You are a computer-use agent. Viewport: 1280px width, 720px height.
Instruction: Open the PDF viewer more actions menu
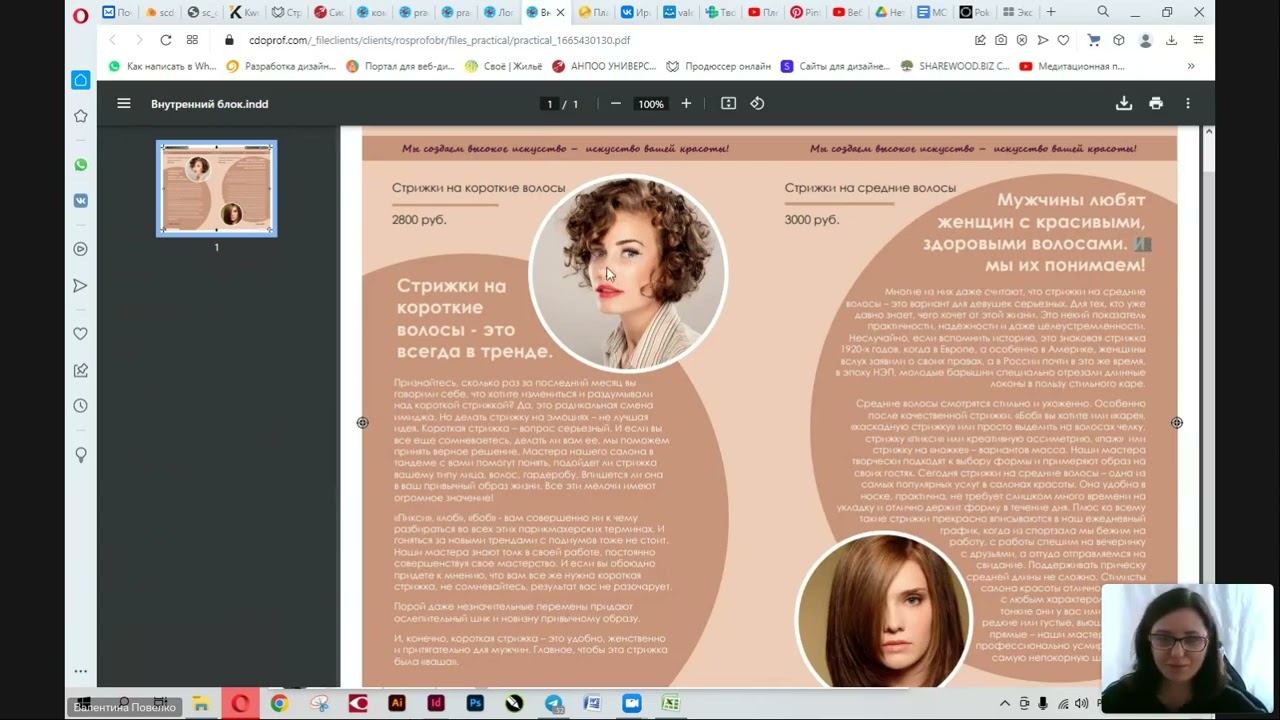pyautogui.click(x=1188, y=103)
